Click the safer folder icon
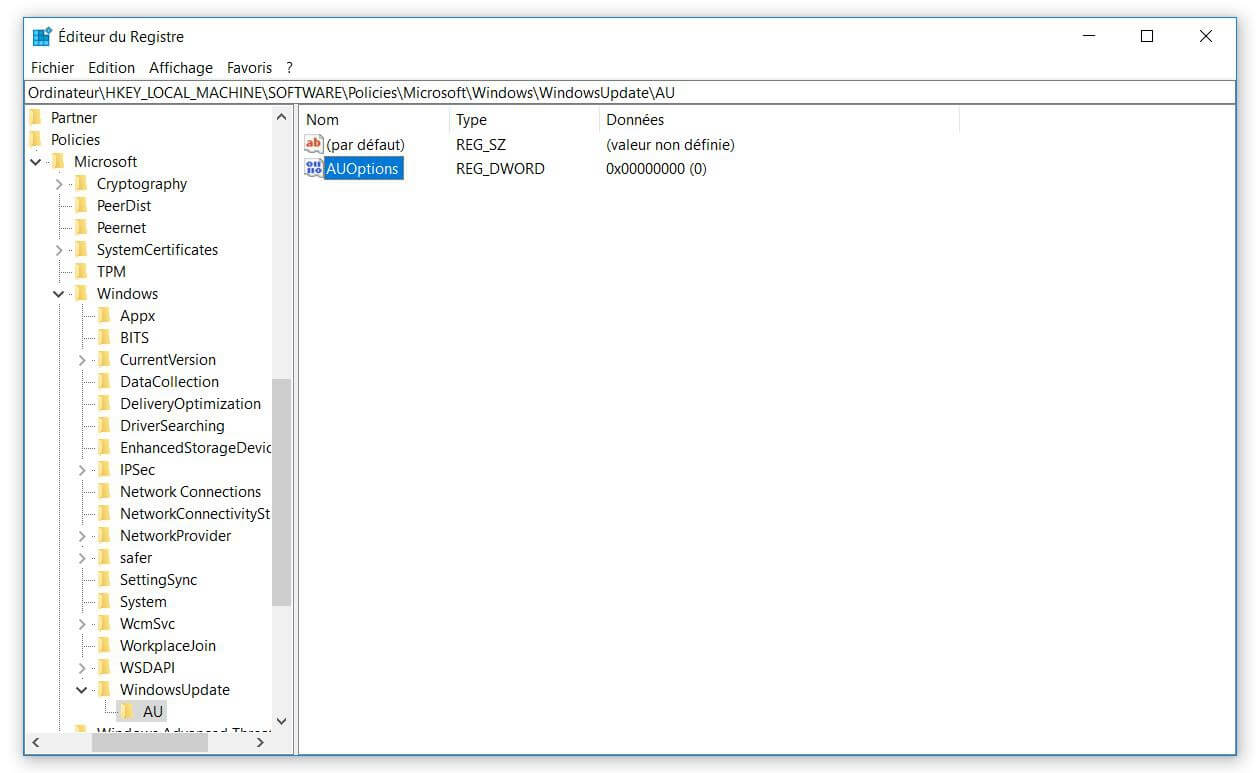Viewport: 1256px width, 773px height. (104, 557)
